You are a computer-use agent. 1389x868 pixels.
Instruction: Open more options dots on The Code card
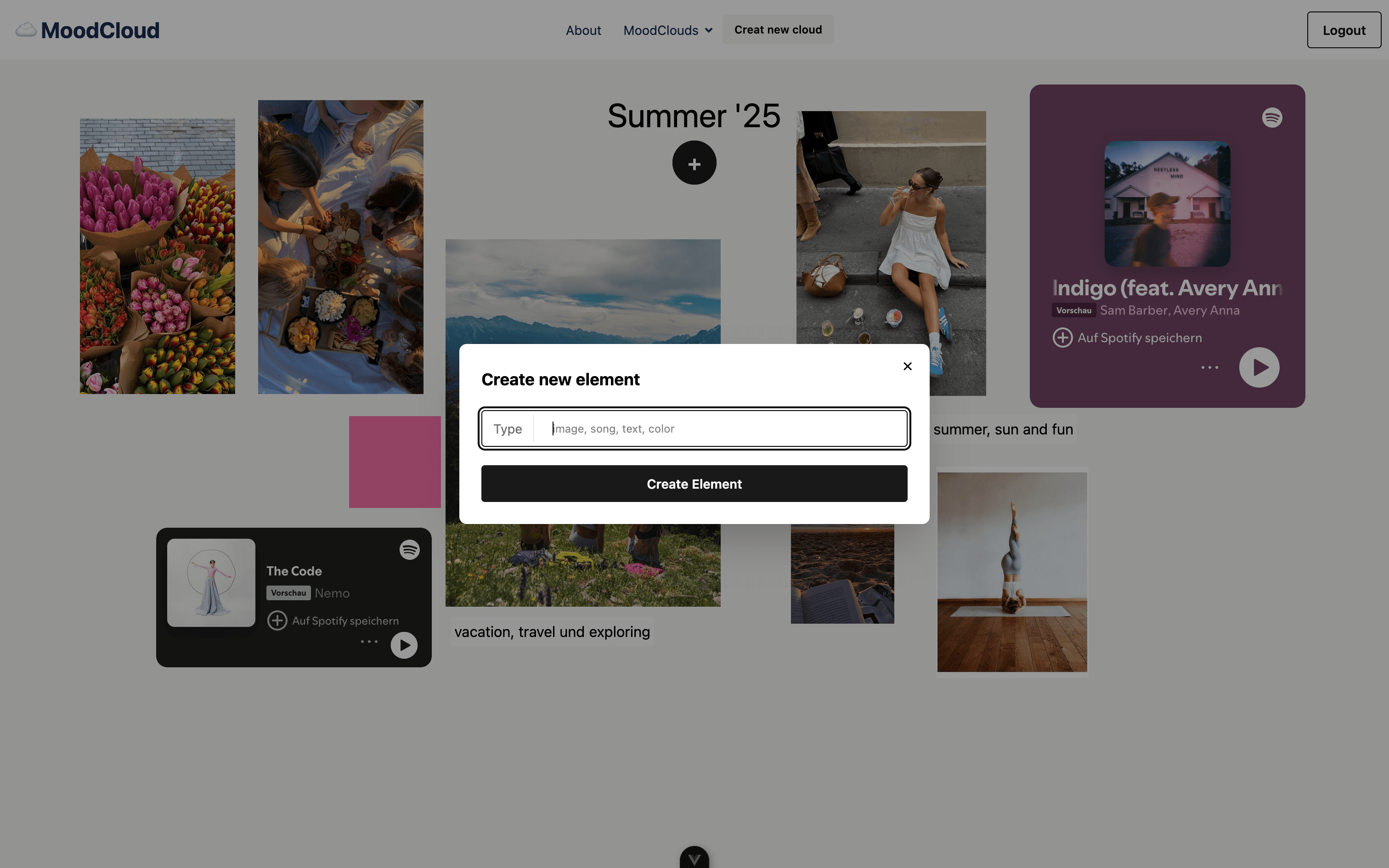369,642
